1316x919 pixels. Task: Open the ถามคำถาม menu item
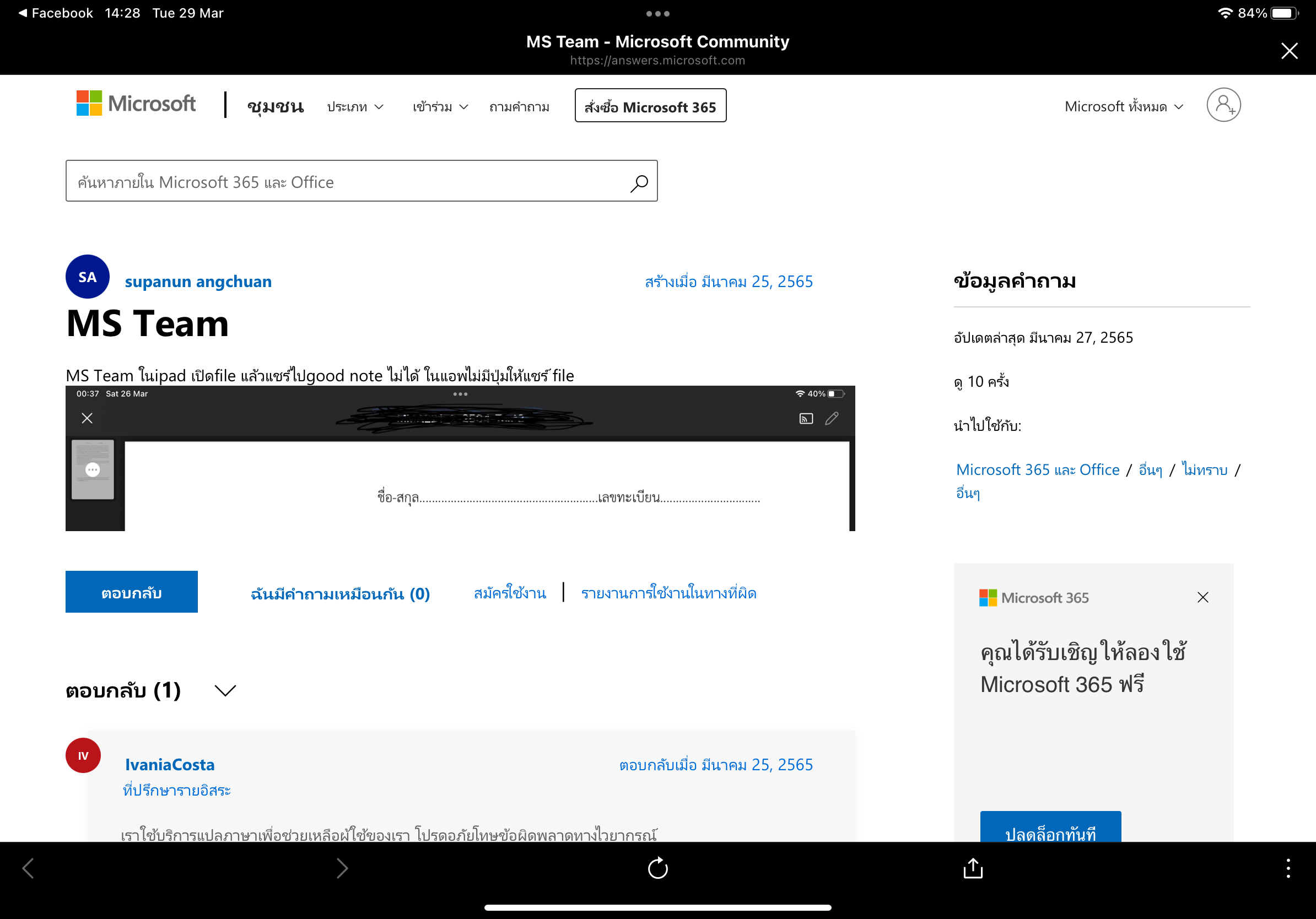pyautogui.click(x=519, y=107)
